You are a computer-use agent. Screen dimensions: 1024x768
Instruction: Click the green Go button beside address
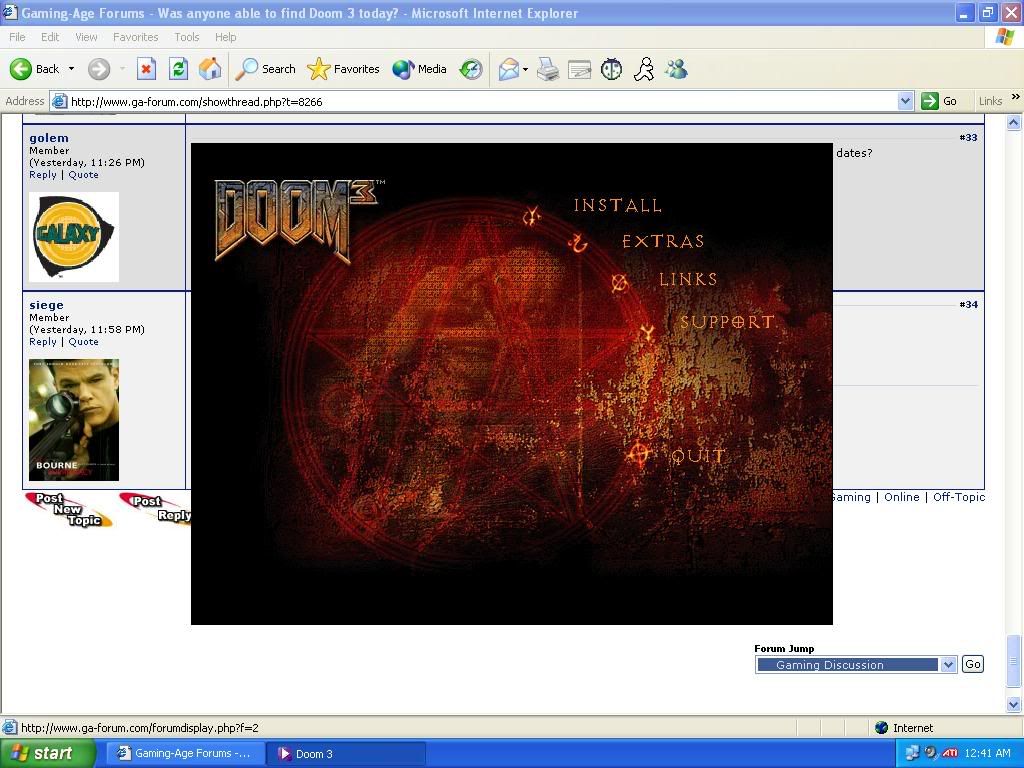[x=939, y=101]
